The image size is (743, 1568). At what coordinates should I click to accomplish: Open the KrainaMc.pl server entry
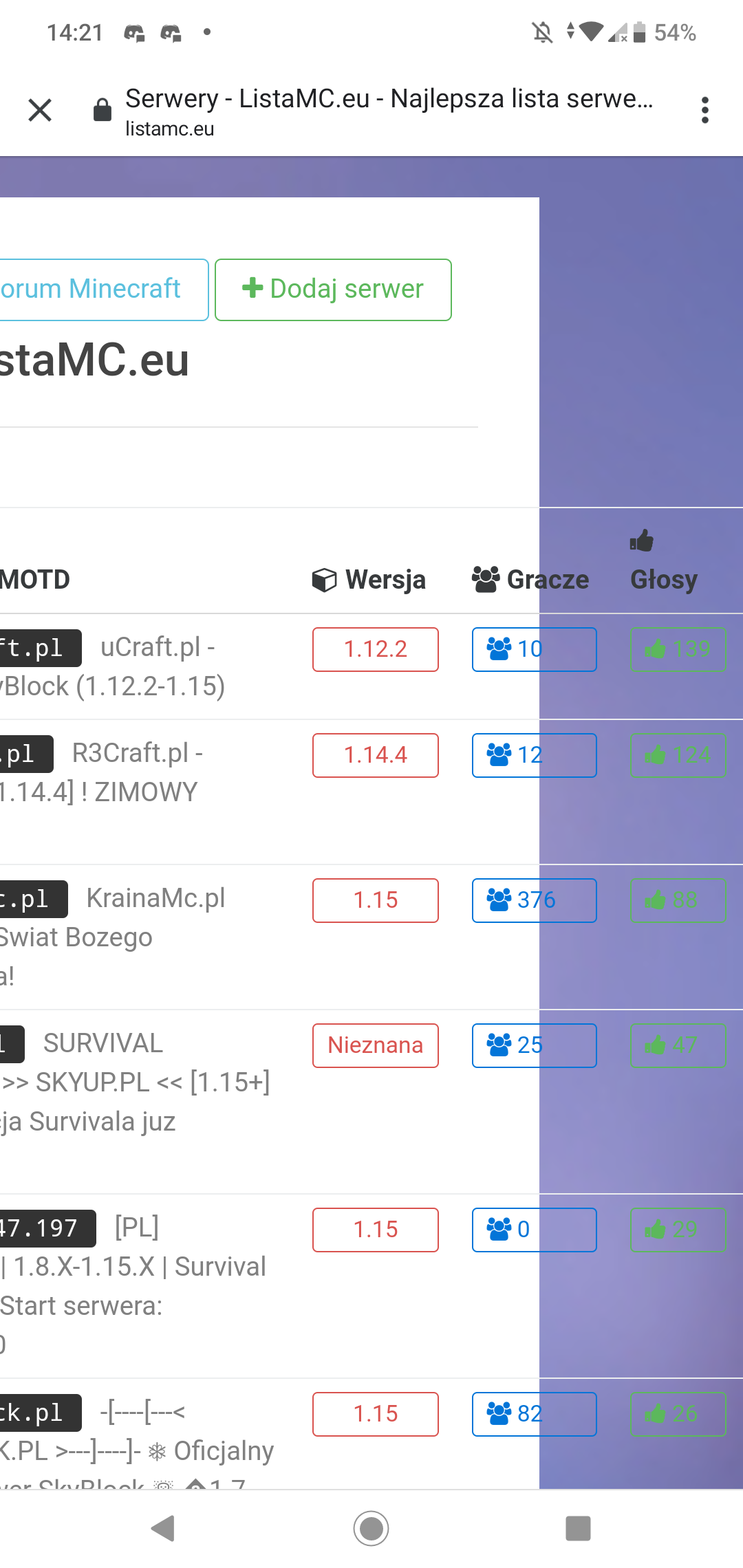pos(155,898)
